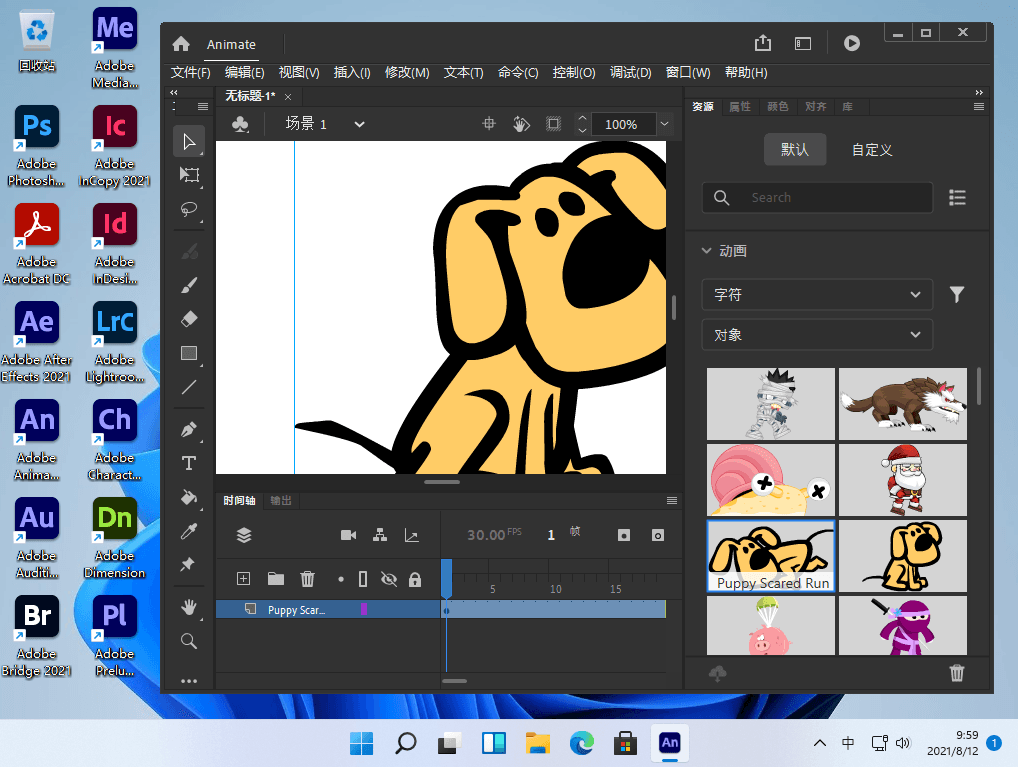Image resolution: width=1018 pixels, height=767 pixels.
Task: Close the 无标题-1 document tab
Action: click(x=288, y=97)
